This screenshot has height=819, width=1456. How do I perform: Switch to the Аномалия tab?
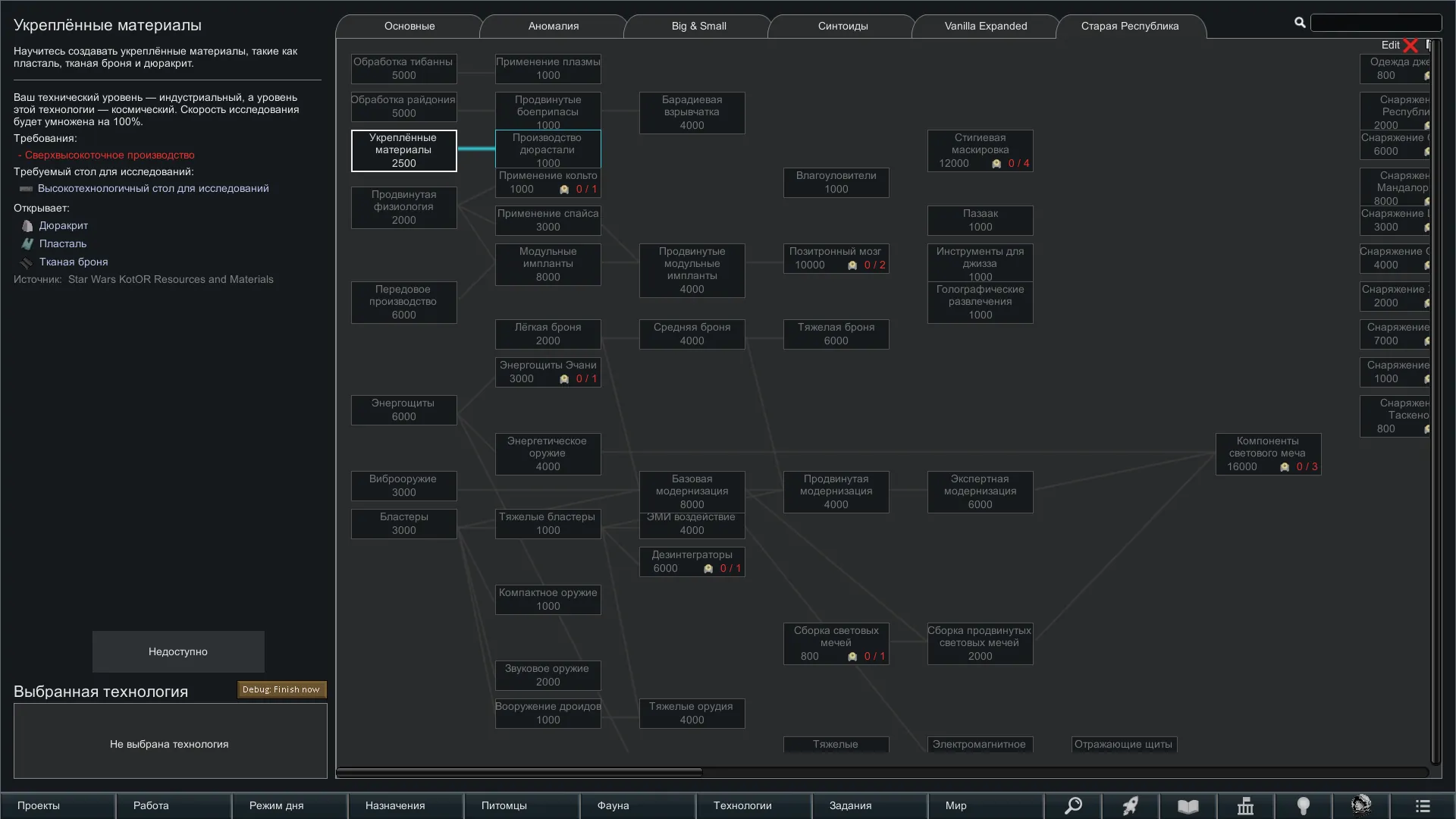pyautogui.click(x=553, y=26)
